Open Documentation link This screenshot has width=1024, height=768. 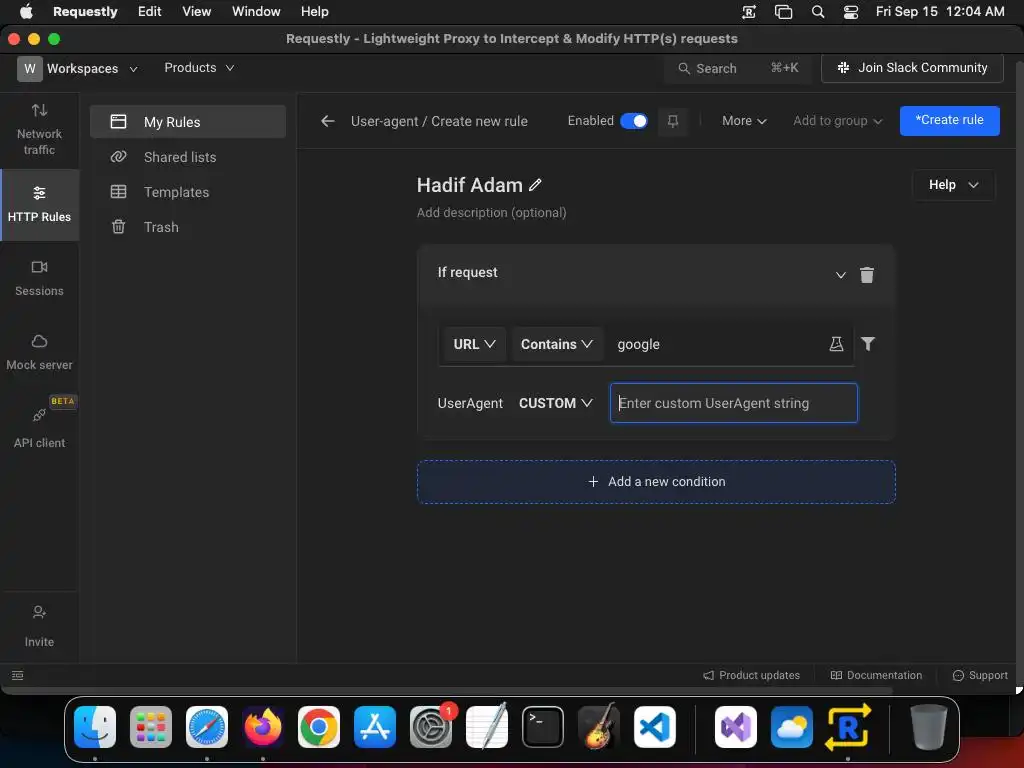pos(876,675)
